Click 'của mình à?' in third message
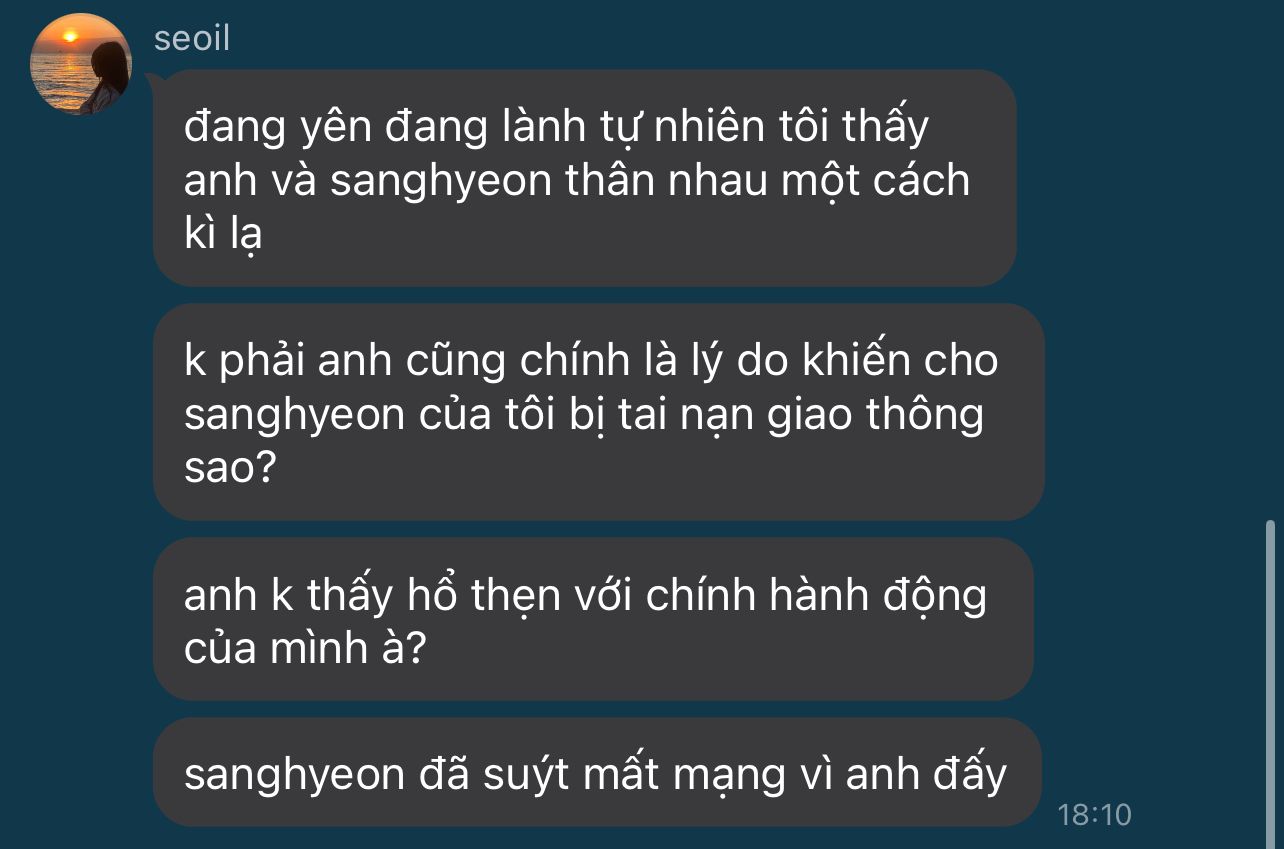 (x=306, y=649)
